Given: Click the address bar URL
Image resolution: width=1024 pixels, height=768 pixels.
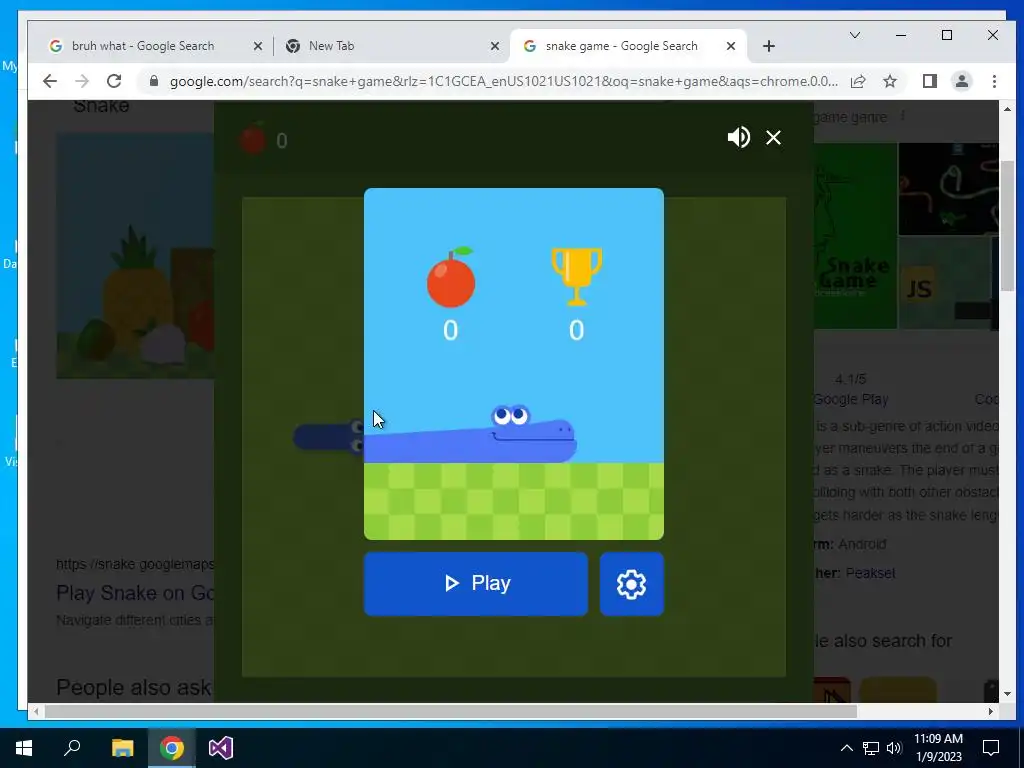Looking at the screenshot, I should (x=504, y=81).
